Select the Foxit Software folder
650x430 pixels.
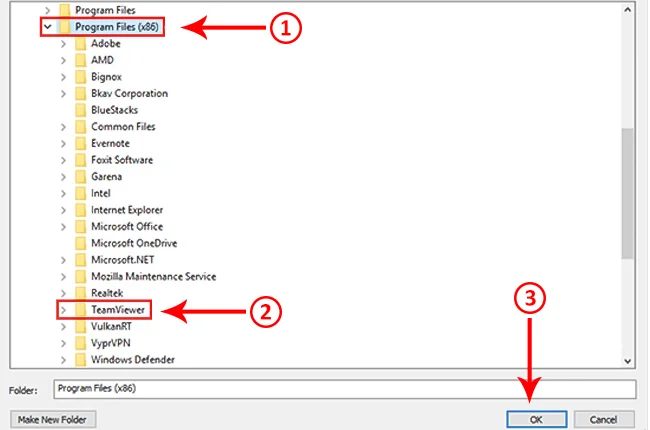tap(121, 160)
